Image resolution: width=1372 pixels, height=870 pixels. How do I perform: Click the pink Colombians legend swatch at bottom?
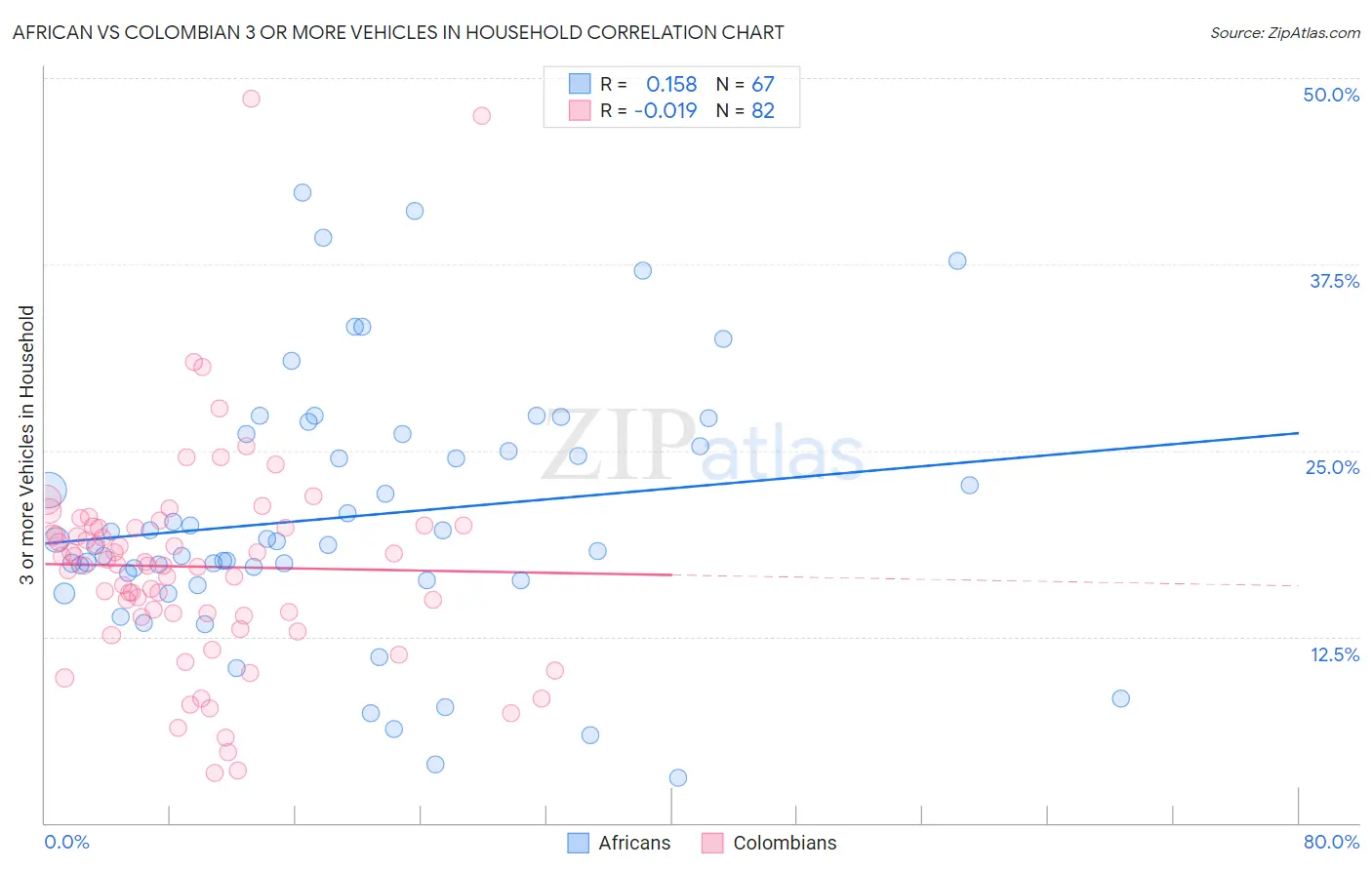[x=712, y=843]
